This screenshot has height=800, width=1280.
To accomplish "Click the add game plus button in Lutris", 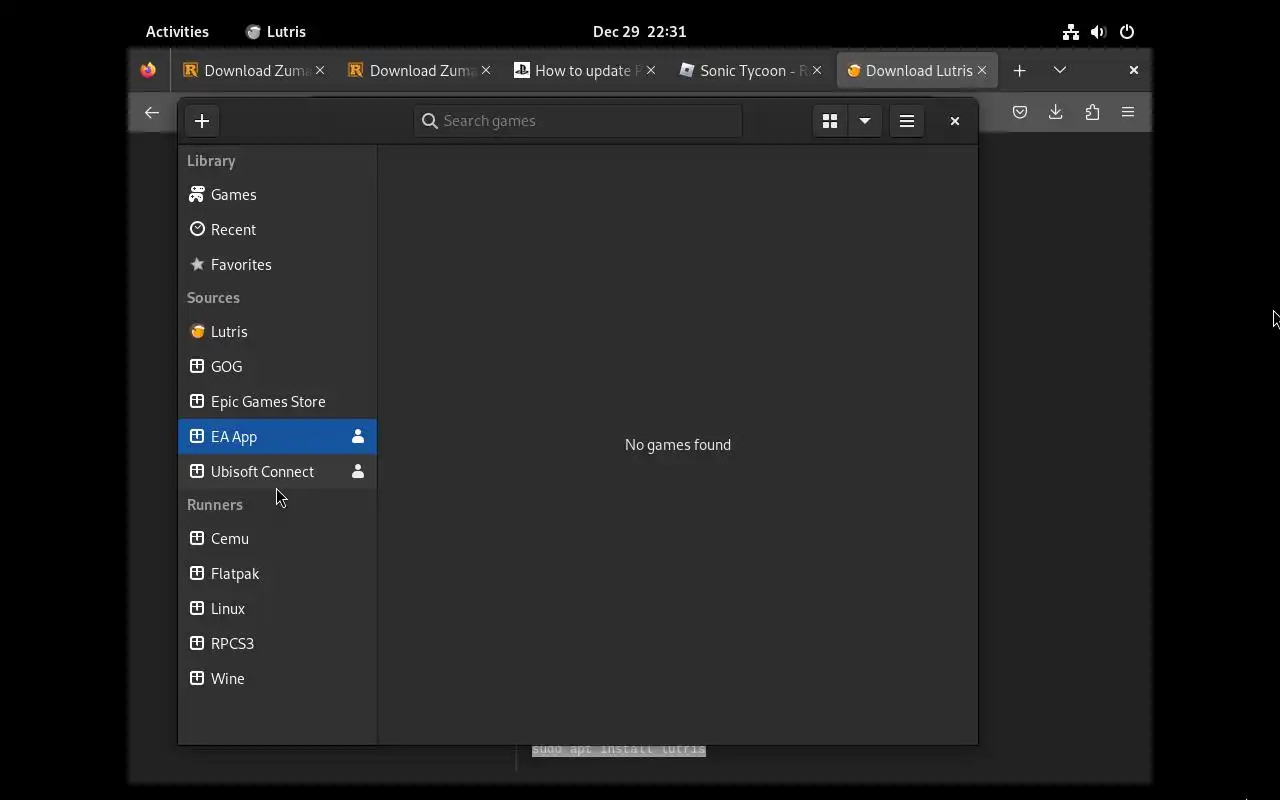I will point(202,121).
